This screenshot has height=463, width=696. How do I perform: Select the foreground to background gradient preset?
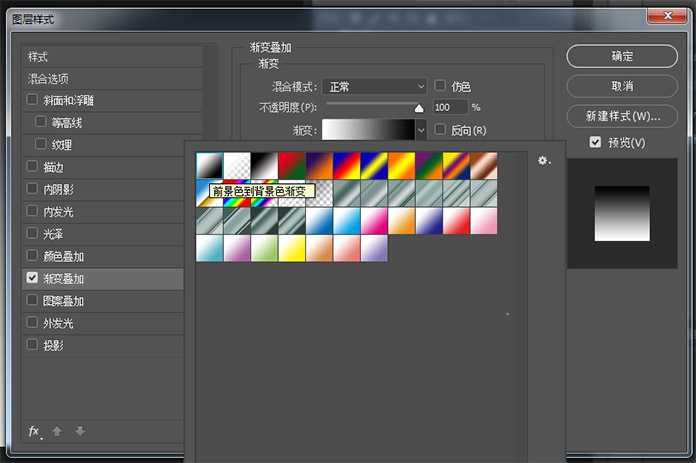208,164
